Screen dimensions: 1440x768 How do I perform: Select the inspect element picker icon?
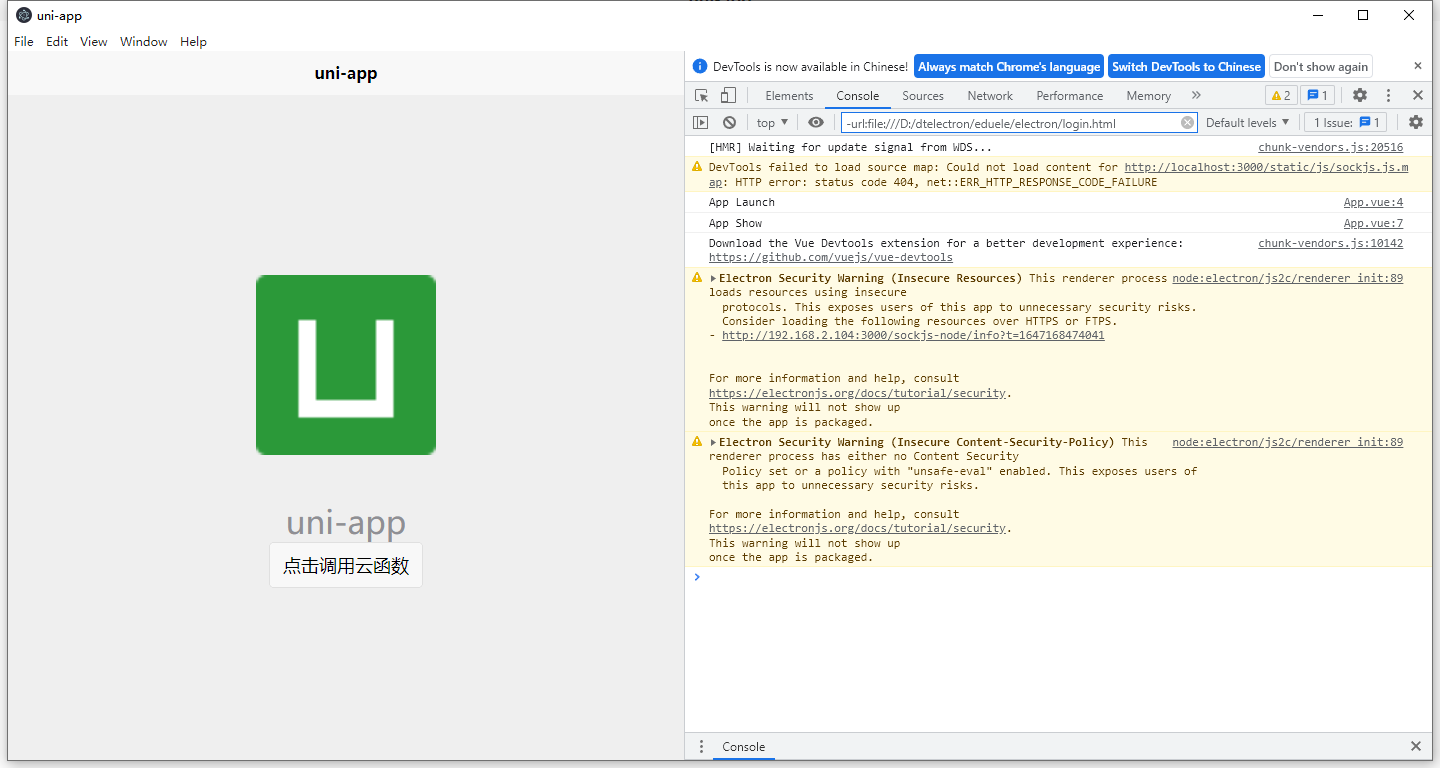tap(702, 96)
